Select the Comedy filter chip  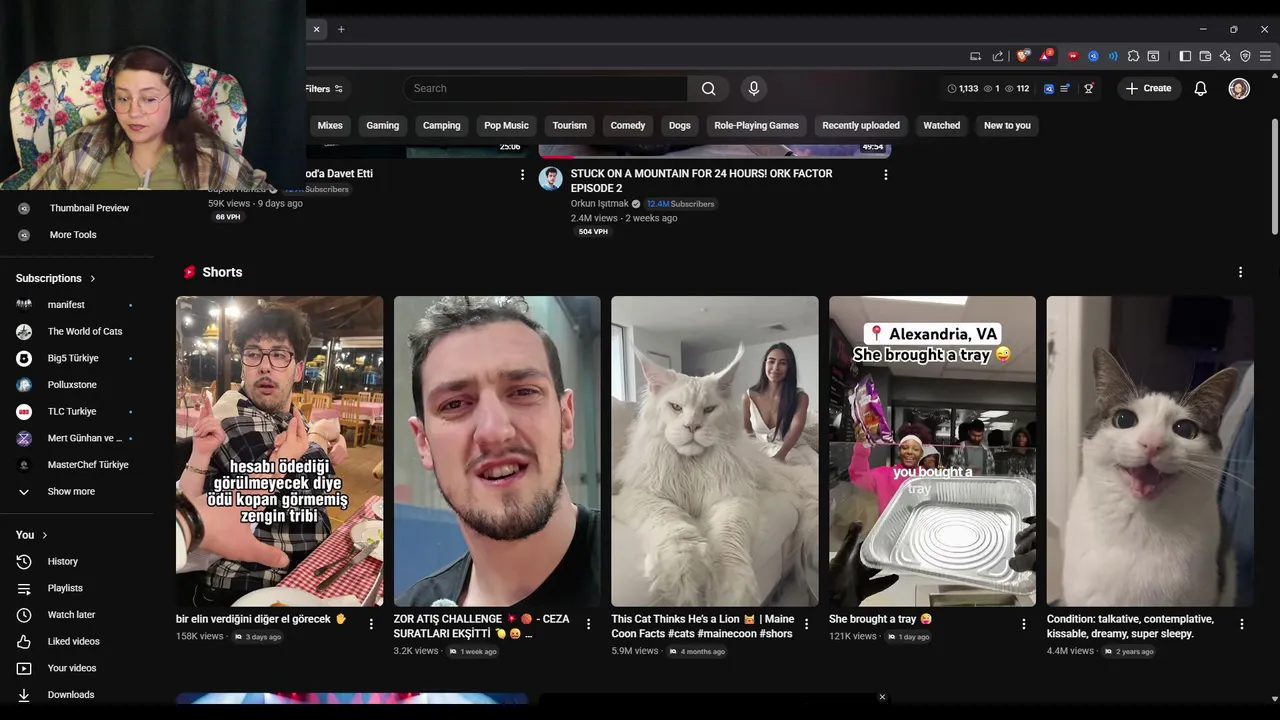point(627,125)
